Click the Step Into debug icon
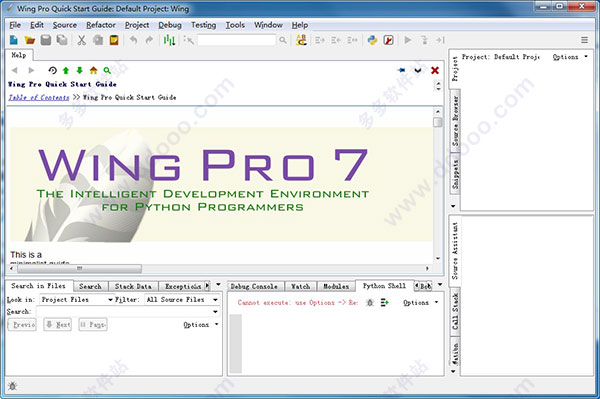The height and width of the screenshot is (399, 600). 424,40
